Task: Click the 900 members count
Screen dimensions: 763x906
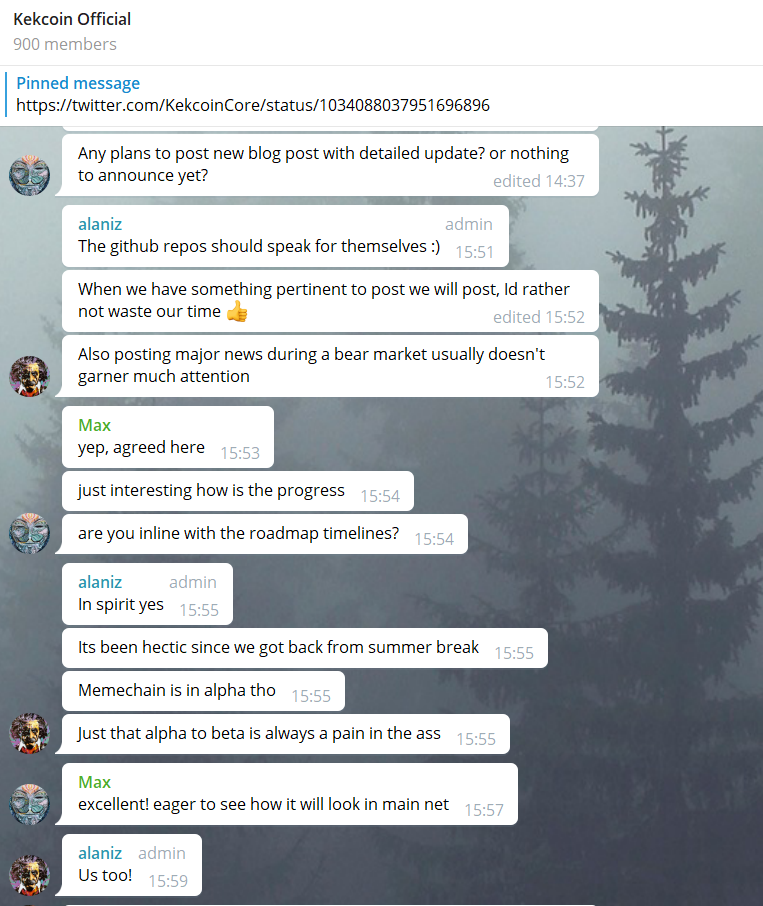Action: pos(65,44)
